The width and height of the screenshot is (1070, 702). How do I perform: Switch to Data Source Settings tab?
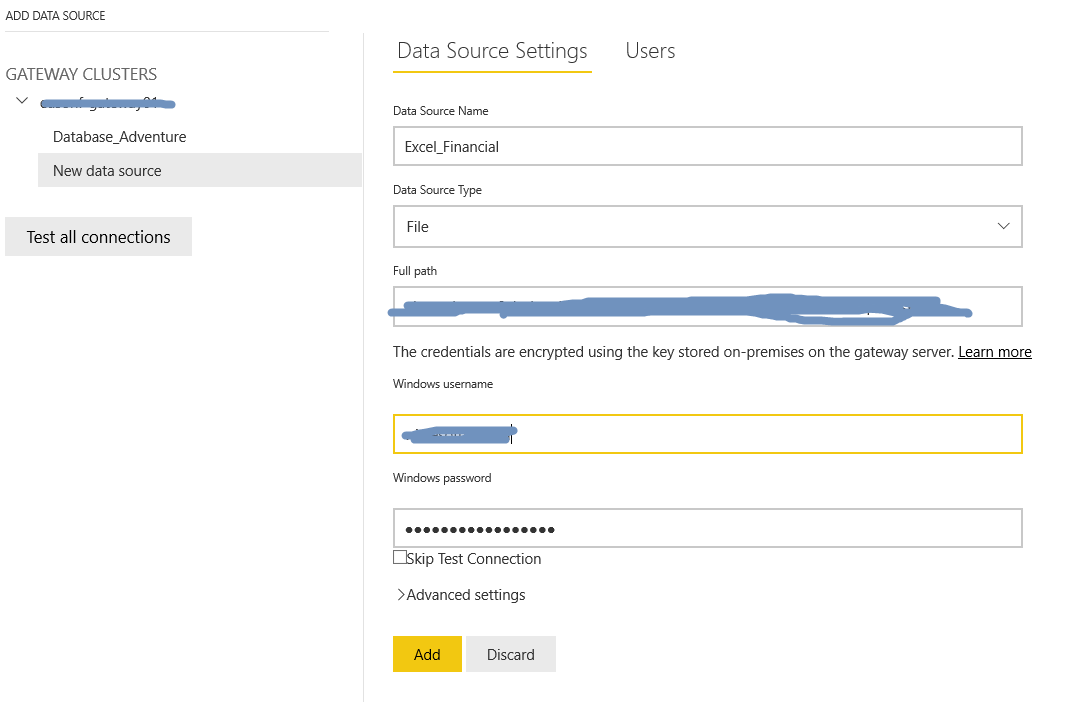pos(492,51)
